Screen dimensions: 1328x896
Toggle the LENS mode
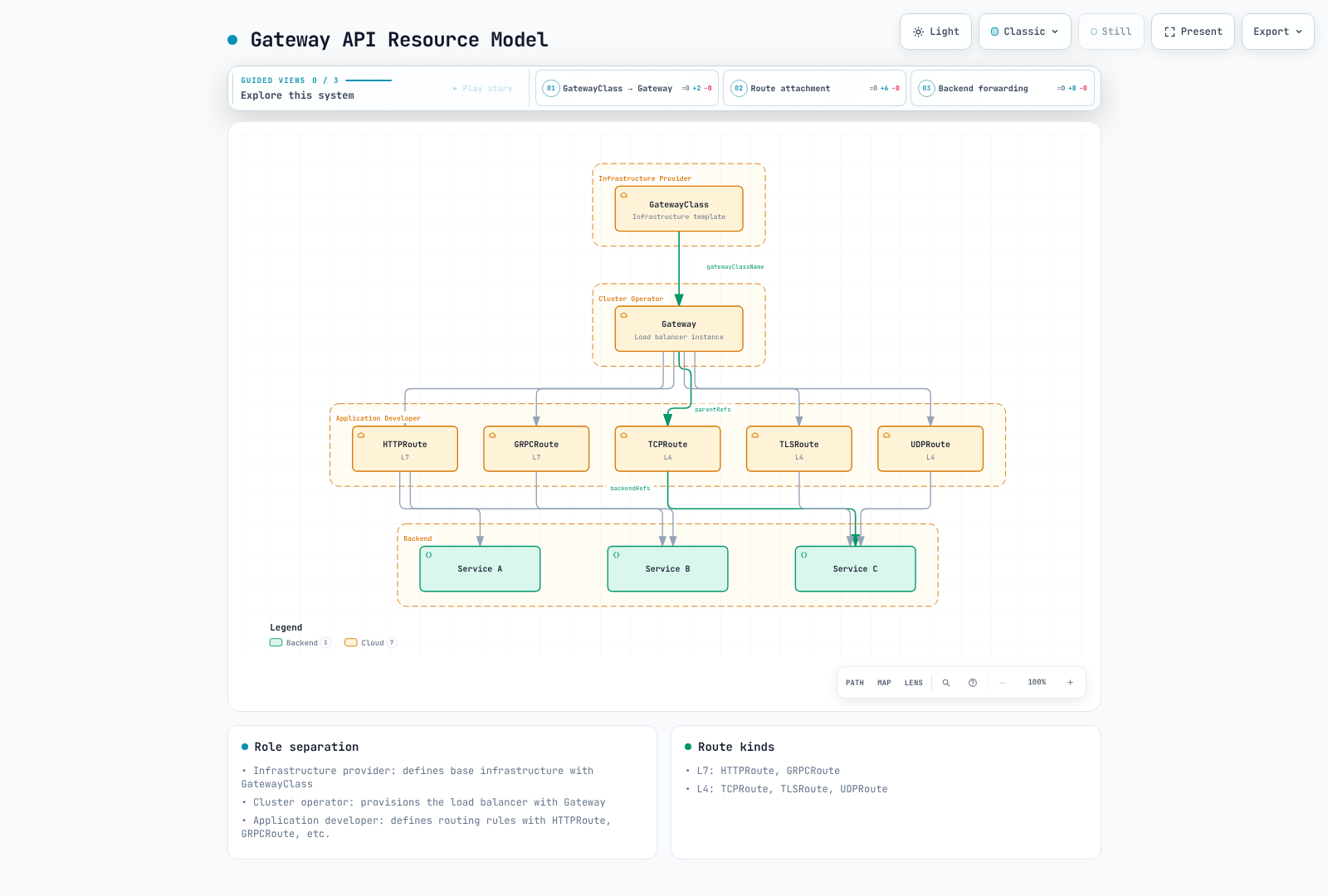pos(914,683)
